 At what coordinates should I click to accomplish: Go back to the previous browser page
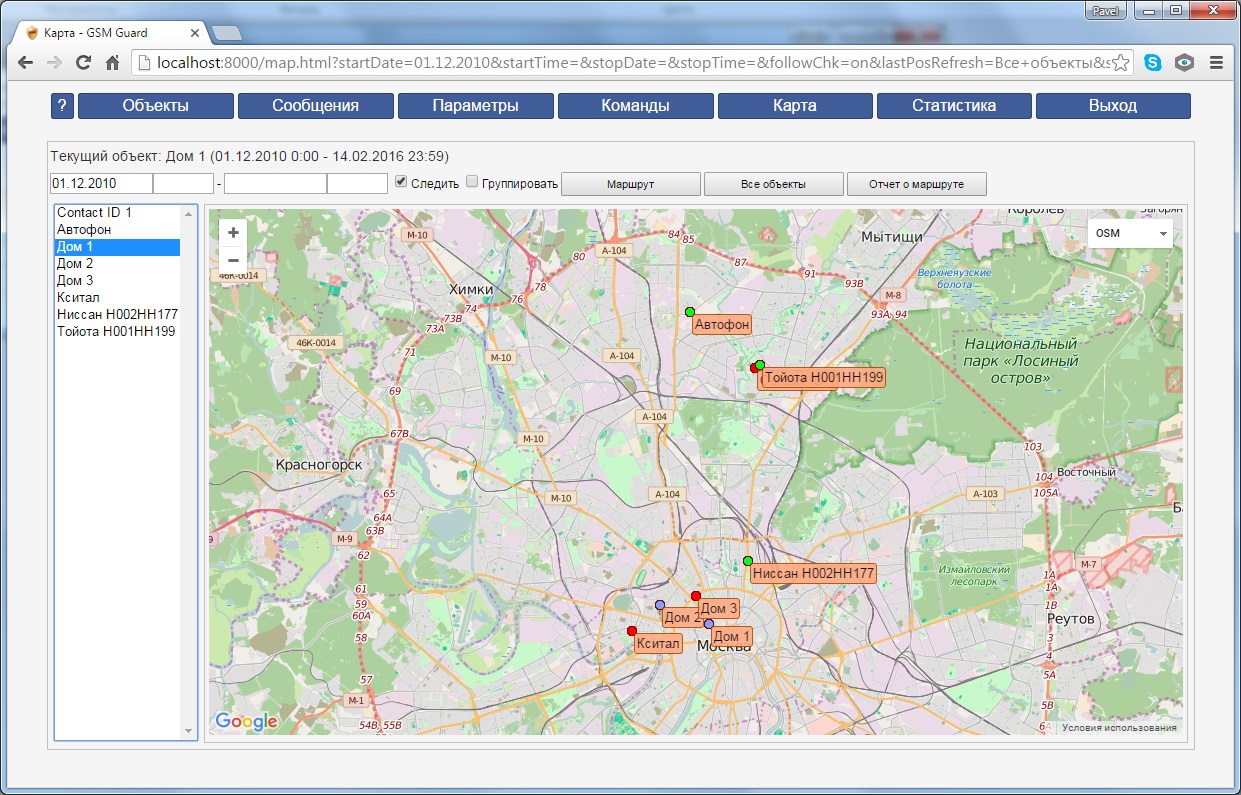26,62
